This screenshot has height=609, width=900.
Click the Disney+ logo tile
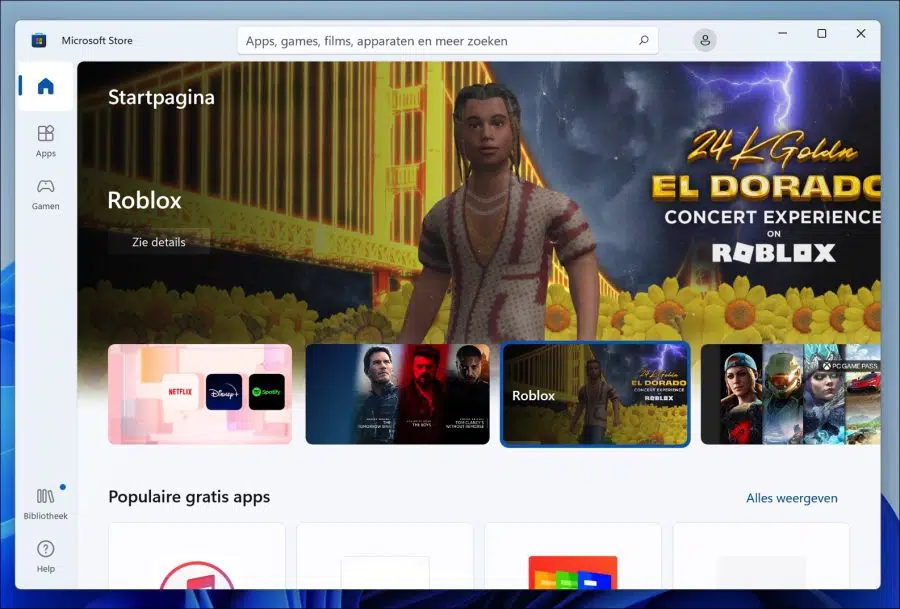coord(224,392)
